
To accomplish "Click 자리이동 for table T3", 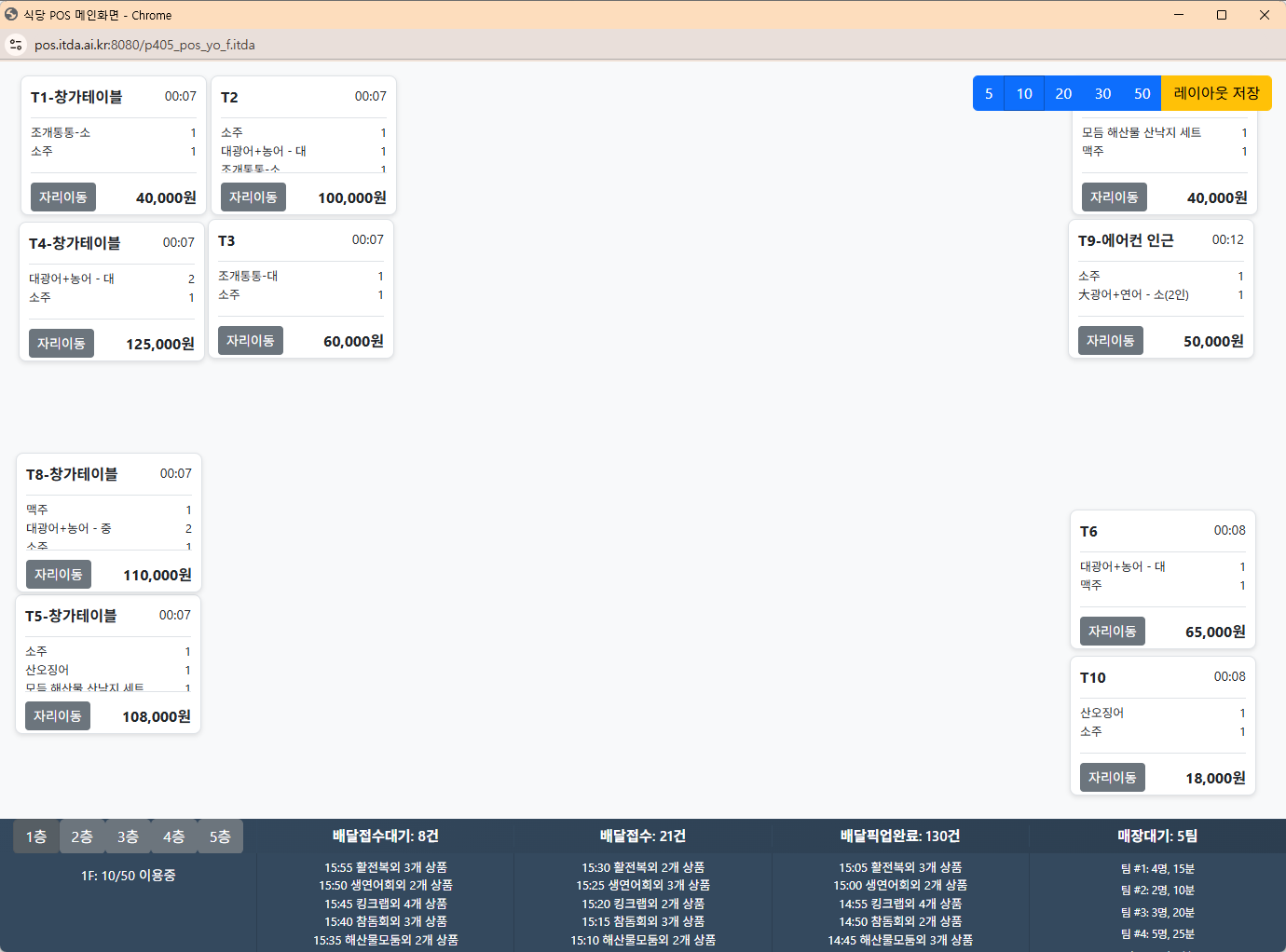I will click(251, 341).
